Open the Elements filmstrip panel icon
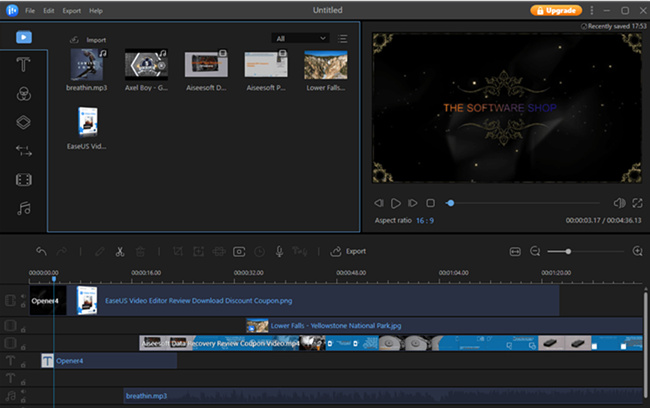650x408 pixels. pos(24,180)
